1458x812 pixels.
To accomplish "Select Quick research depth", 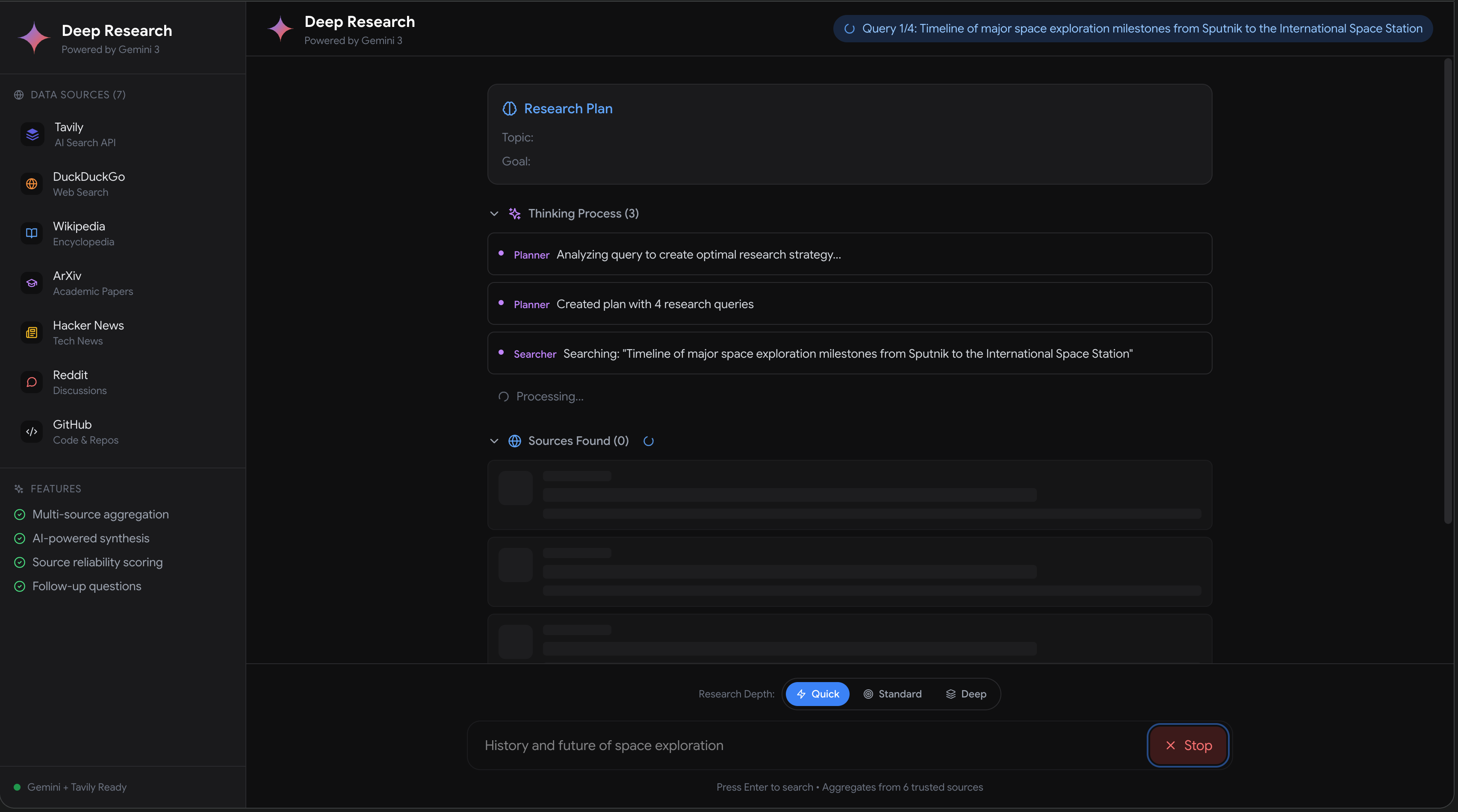I will click(818, 694).
